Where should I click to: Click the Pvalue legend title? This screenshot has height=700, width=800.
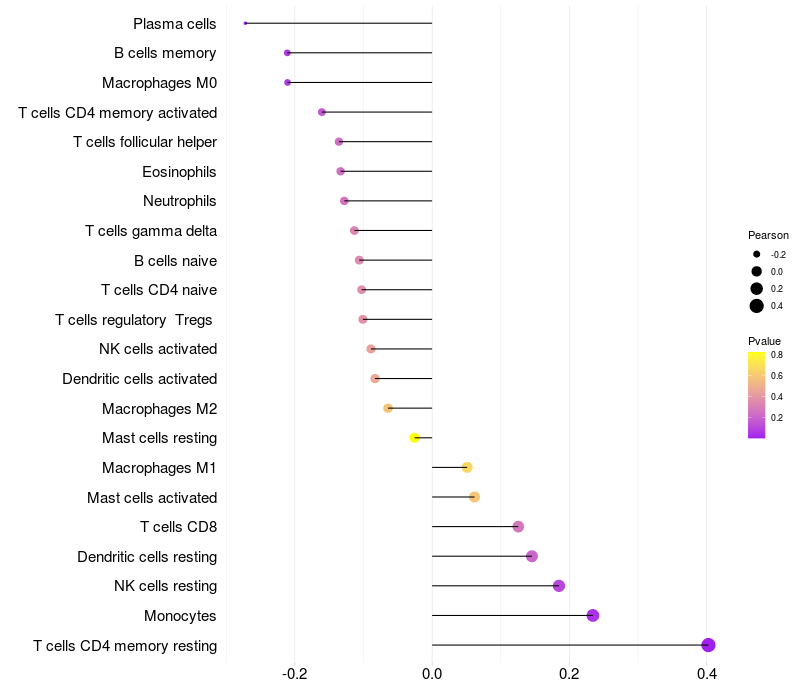pyautogui.click(x=765, y=341)
